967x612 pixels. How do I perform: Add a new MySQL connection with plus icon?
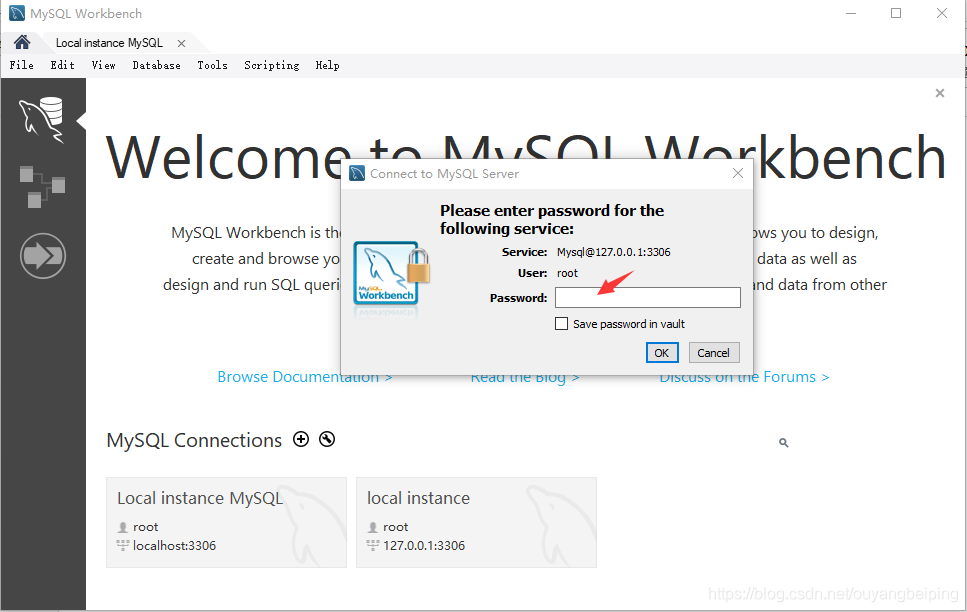tap(301, 439)
